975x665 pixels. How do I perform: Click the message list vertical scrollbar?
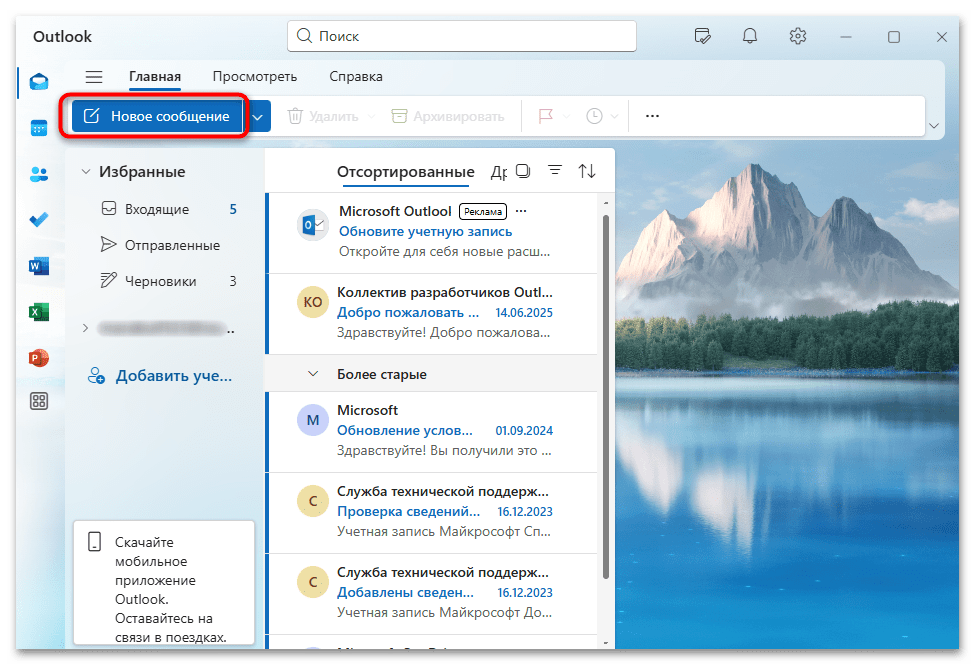click(606, 398)
